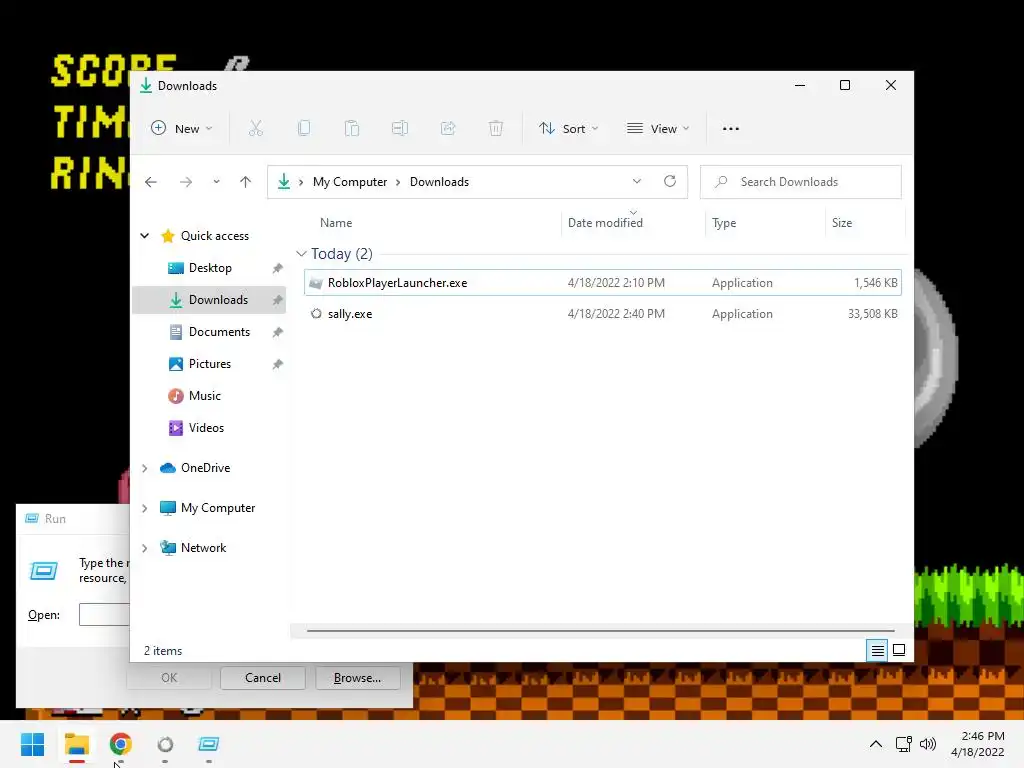
Task: Open network status tray icon
Action: pos(904,744)
